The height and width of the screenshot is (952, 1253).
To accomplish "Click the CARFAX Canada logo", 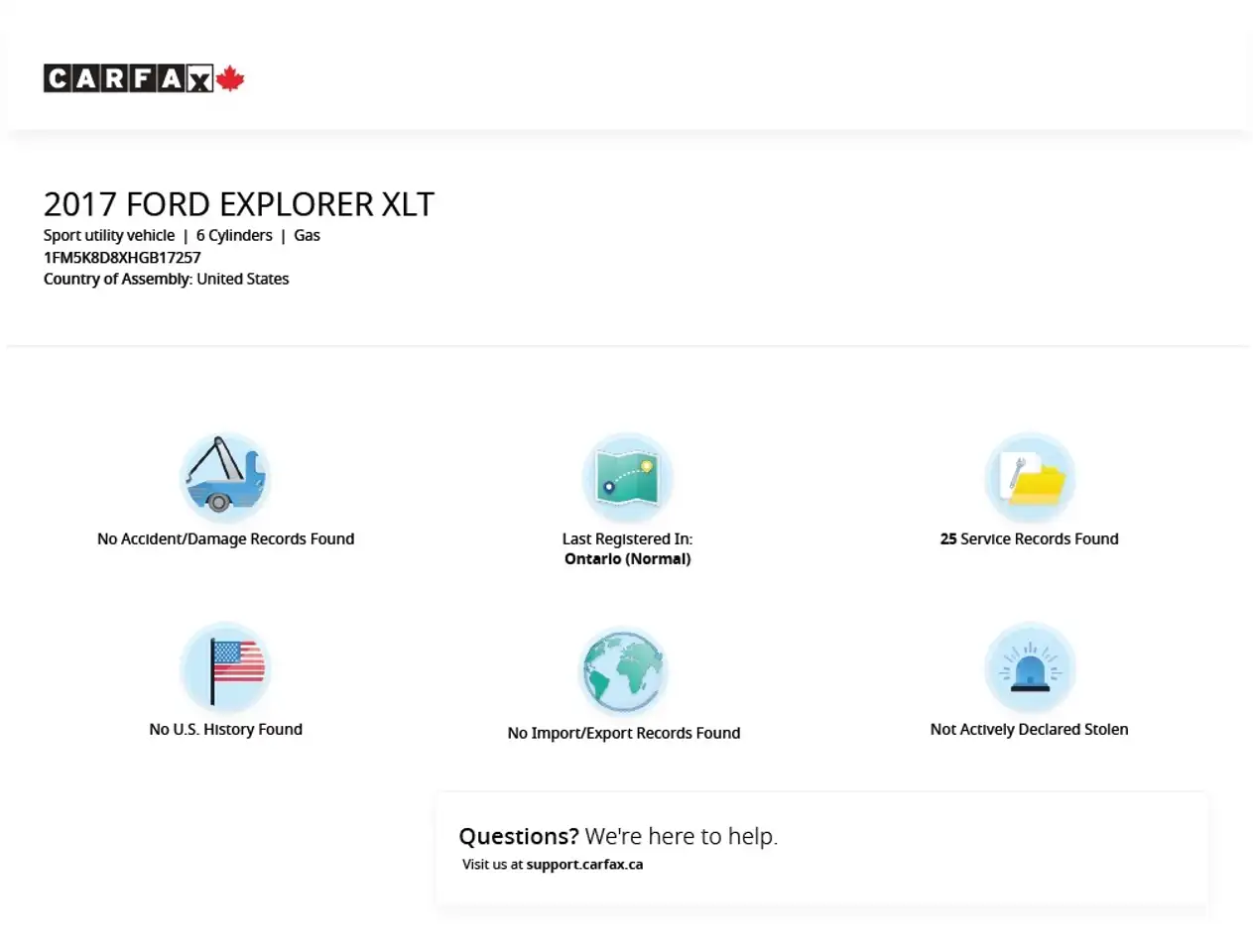I will (144, 78).
